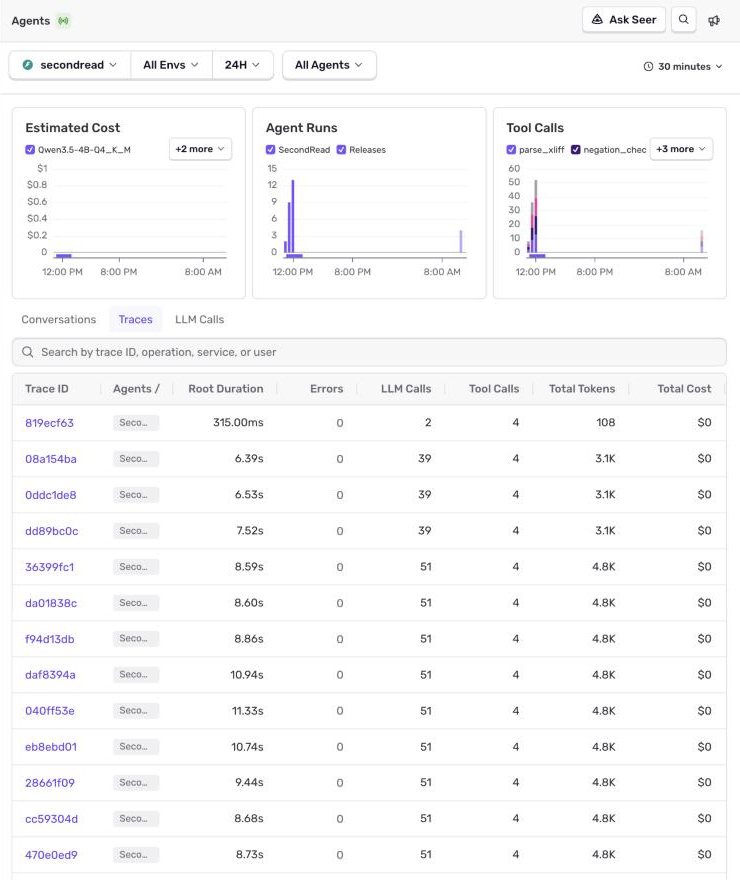The image size is (740, 880).
Task: Open the secondread project dropdown
Action: click(x=70, y=65)
